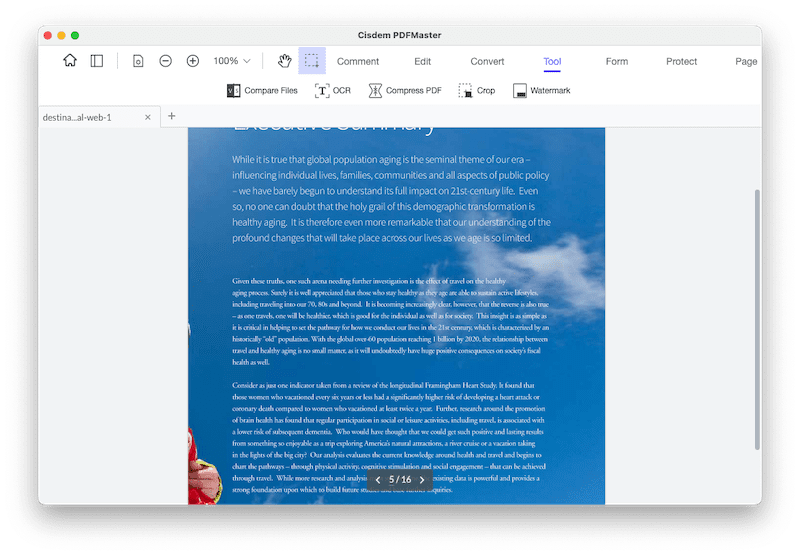Click the vertical scrollbar thumb
Viewport: 800px width, 555px height.
(x=757, y=319)
